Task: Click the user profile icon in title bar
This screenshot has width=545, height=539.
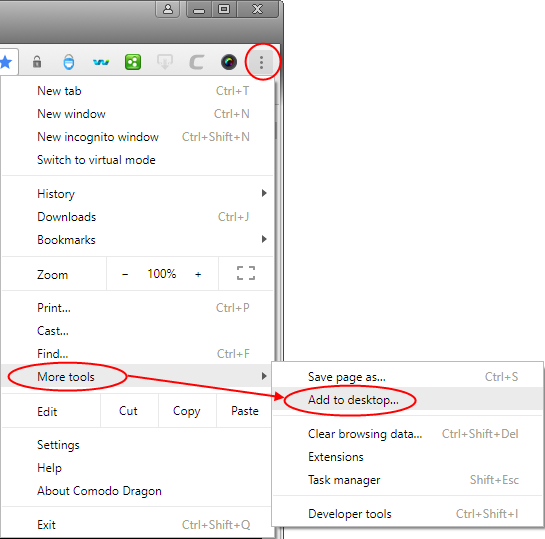Action: pyautogui.click(x=168, y=9)
